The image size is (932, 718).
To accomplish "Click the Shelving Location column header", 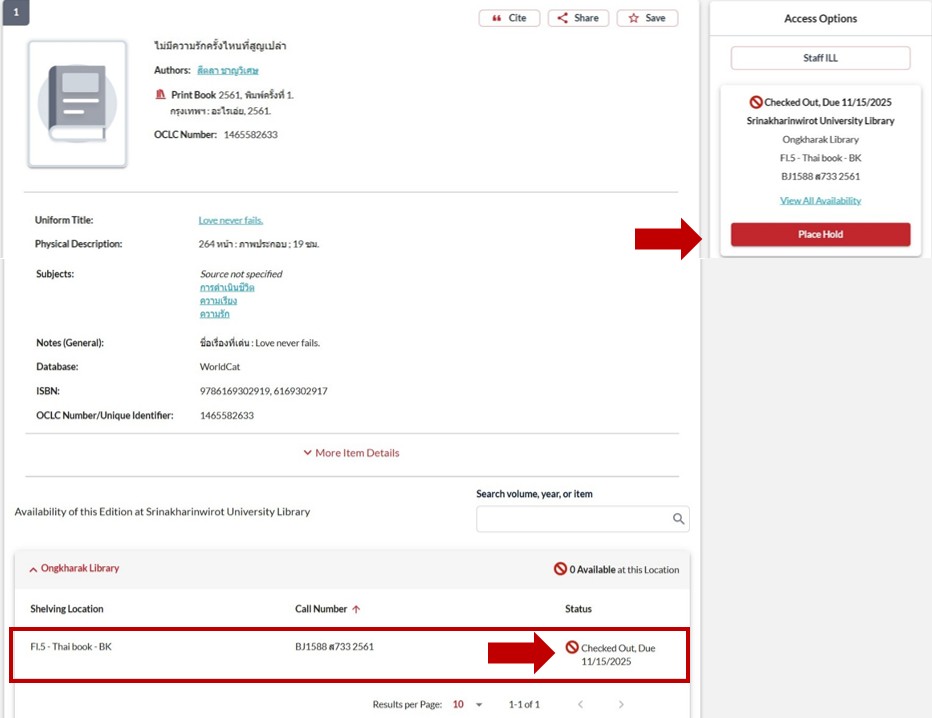I will click(x=67, y=609).
